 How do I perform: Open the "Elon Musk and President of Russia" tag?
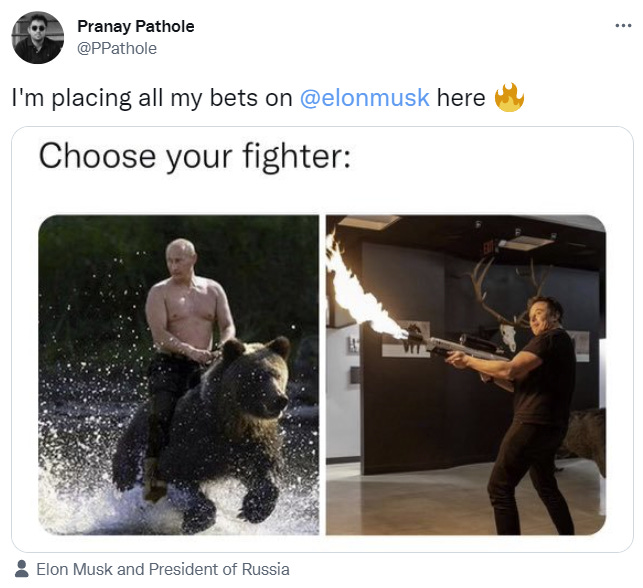click(163, 569)
